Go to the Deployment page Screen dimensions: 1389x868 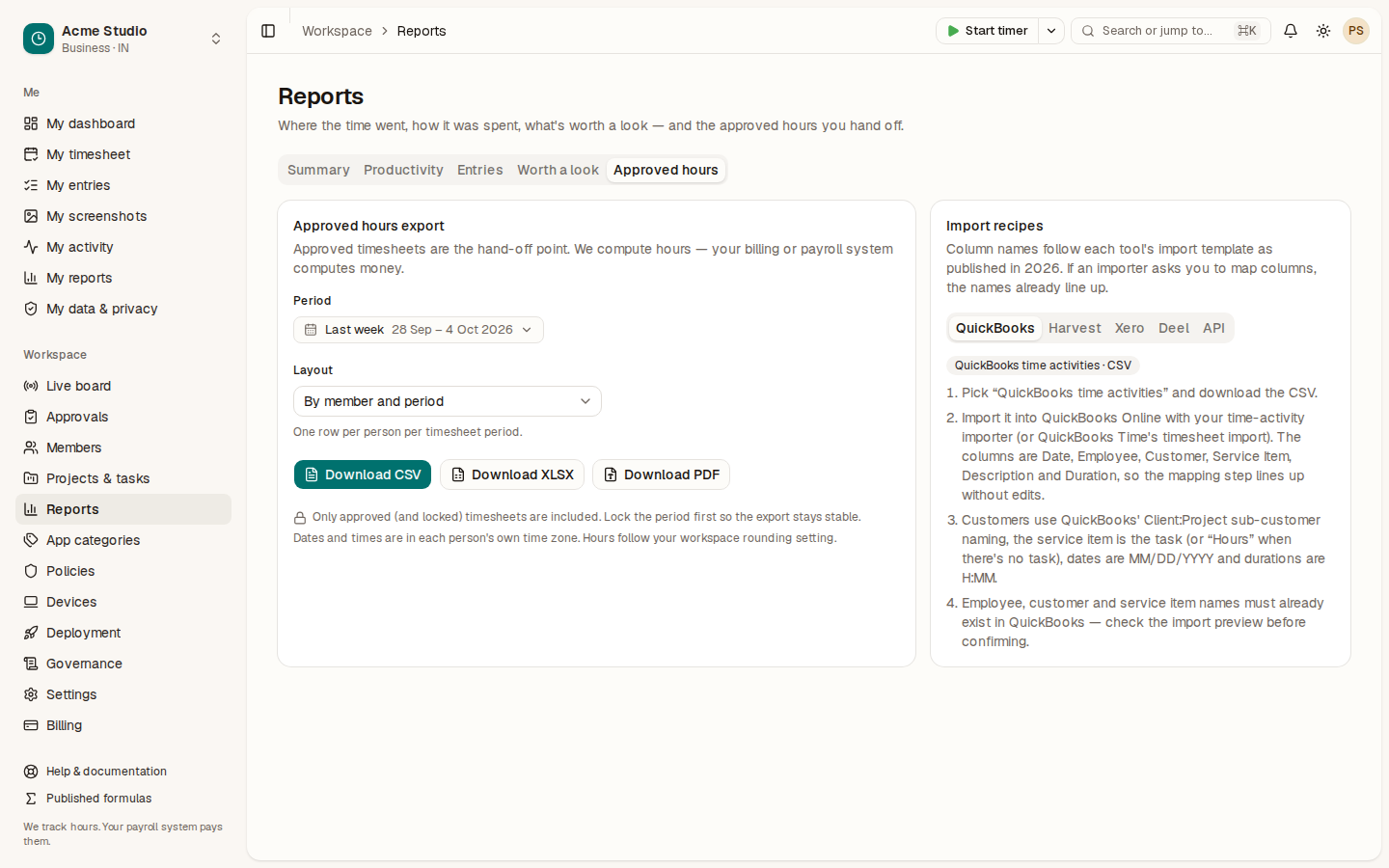coord(123,633)
